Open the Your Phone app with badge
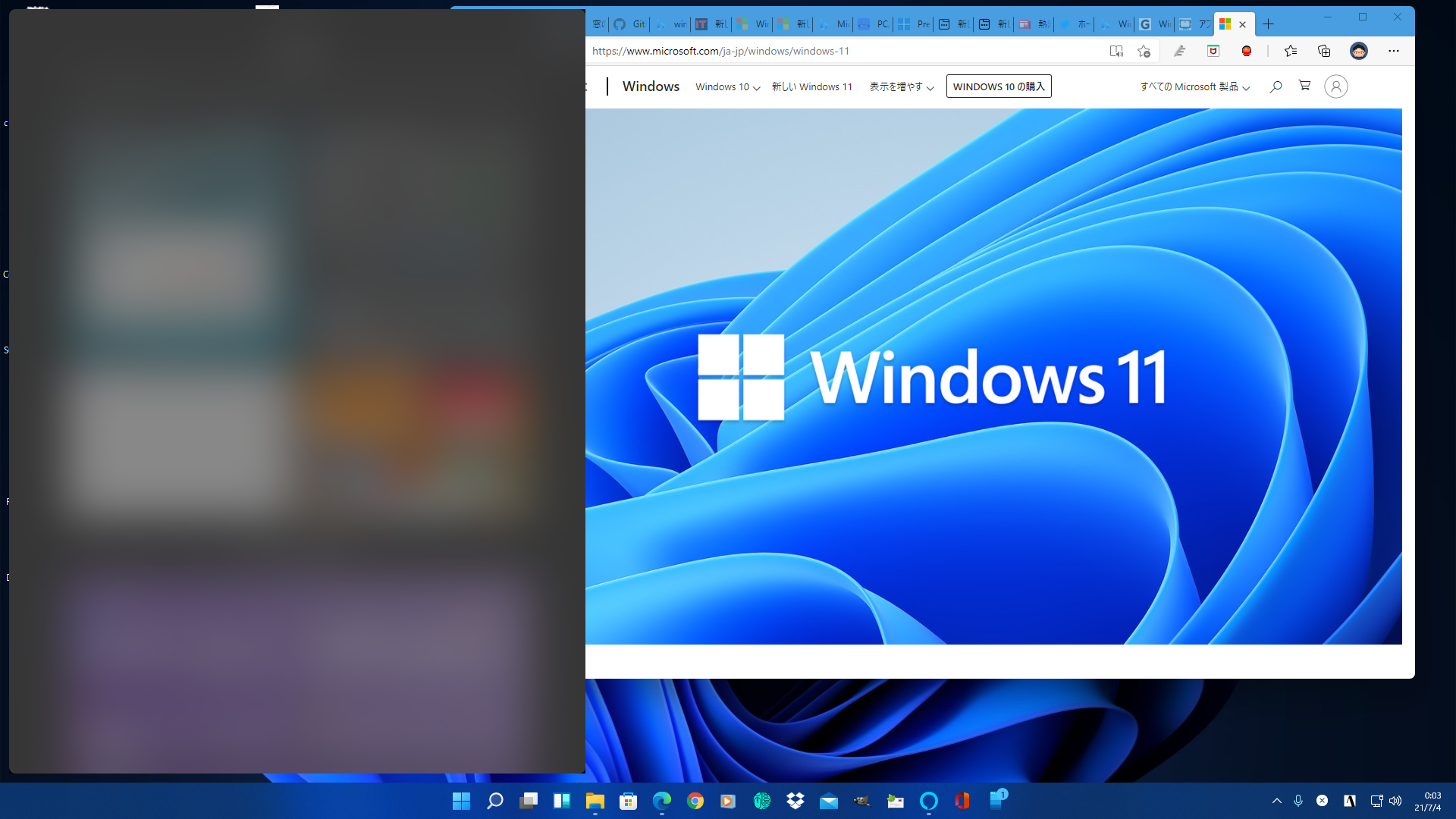The height and width of the screenshot is (819, 1456). pyautogui.click(x=997, y=800)
